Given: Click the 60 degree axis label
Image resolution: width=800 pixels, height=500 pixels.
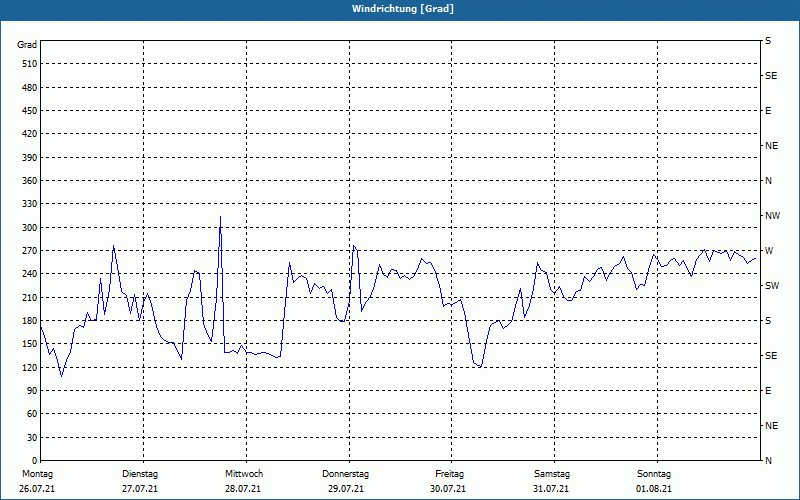Looking at the screenshot, I should [x=32, y=414].
